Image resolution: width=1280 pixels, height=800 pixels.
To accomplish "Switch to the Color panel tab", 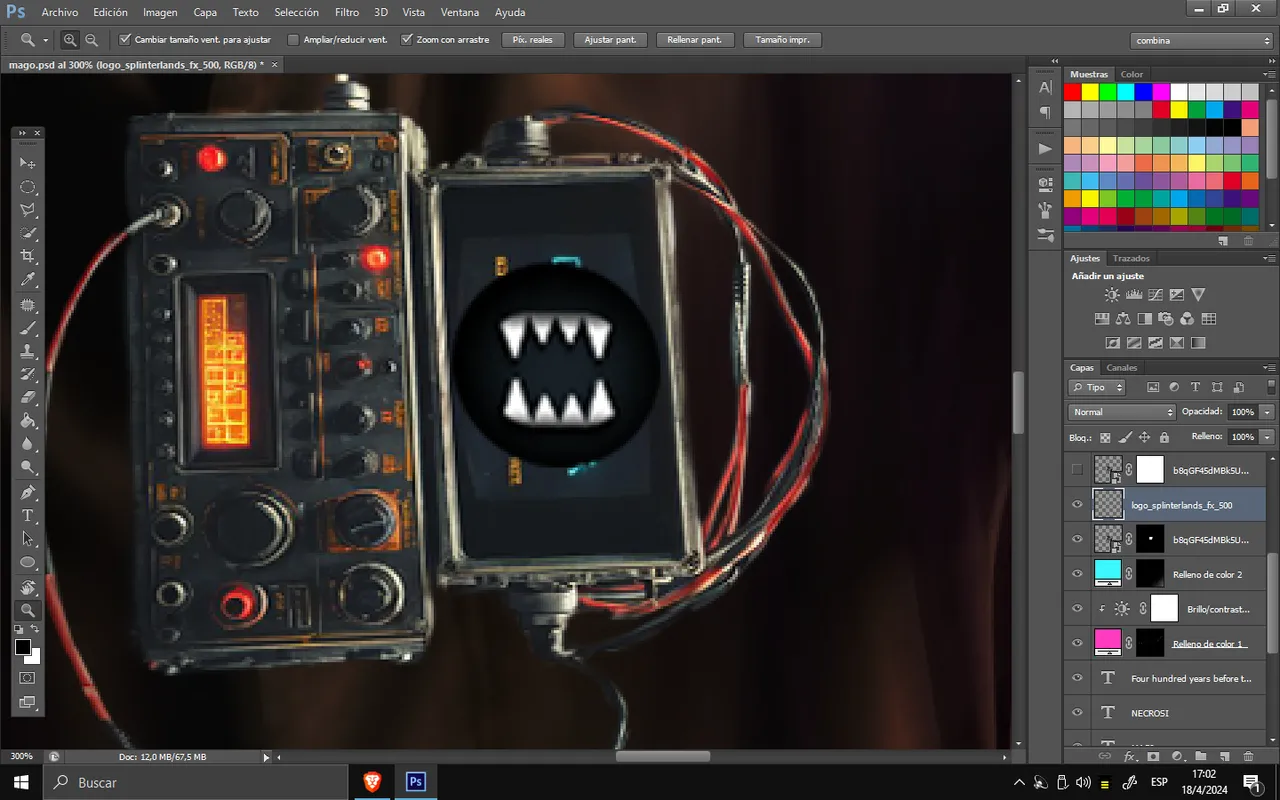I will coord(1132,74).
